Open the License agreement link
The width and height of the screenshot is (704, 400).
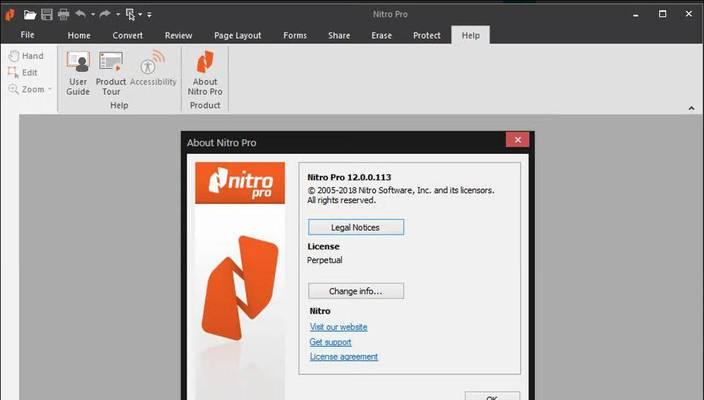click(x=344, y=356)
